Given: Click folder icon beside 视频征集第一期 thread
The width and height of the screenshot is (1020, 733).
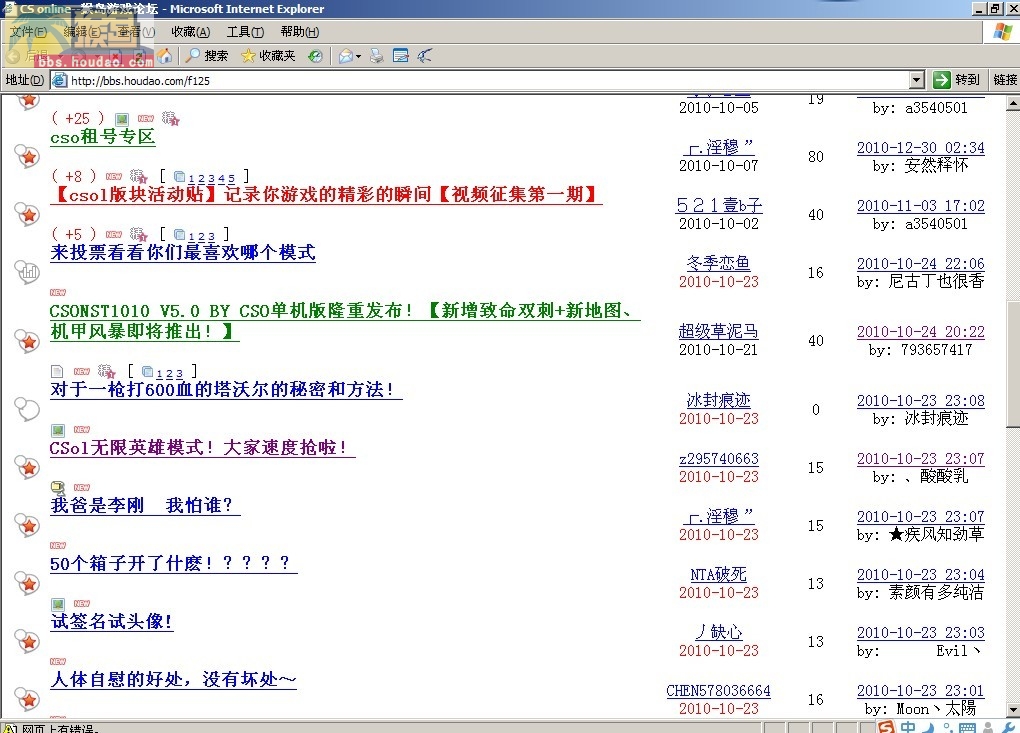Looking at the screenshot, I should coord(27,213).
